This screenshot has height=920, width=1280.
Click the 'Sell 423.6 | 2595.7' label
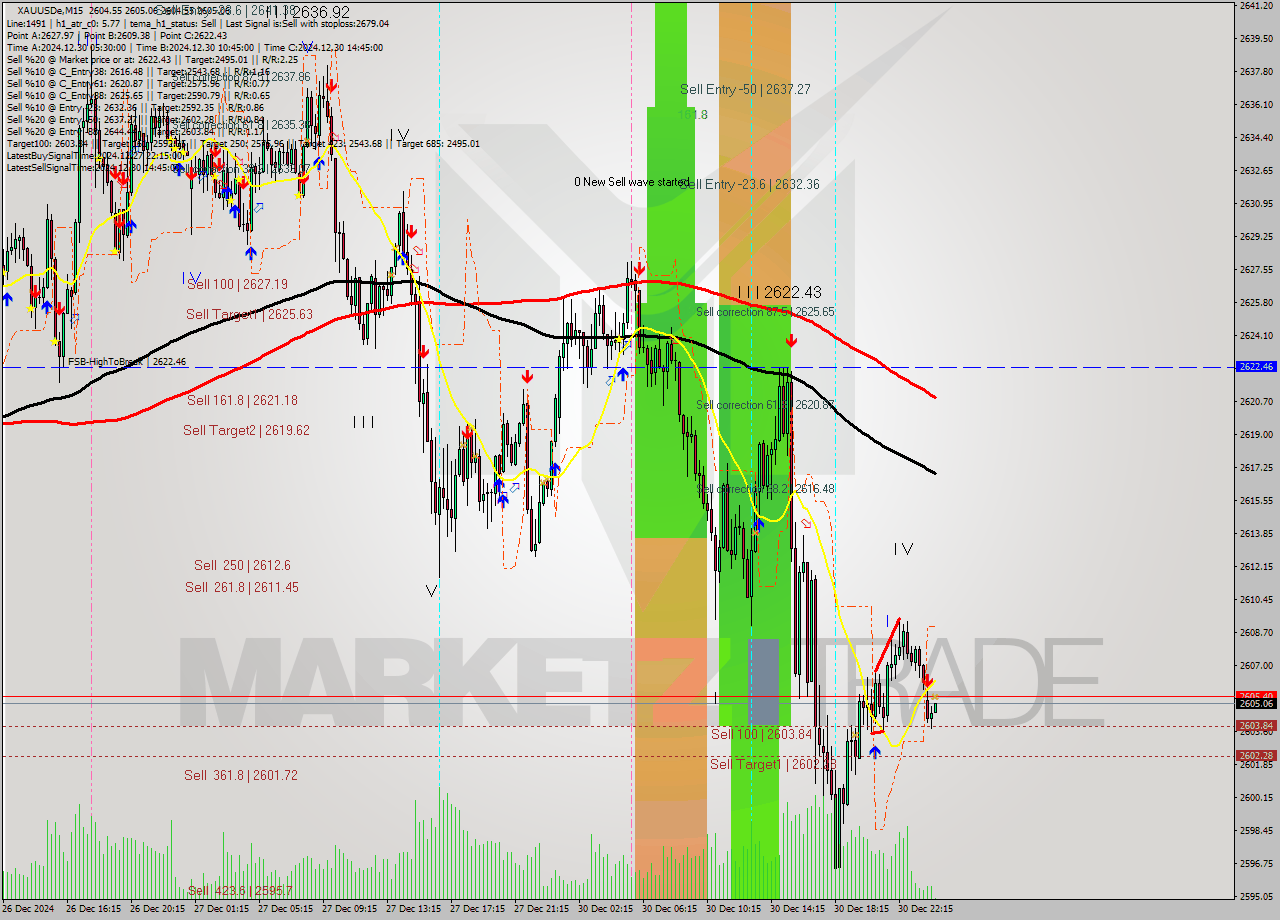240,892
